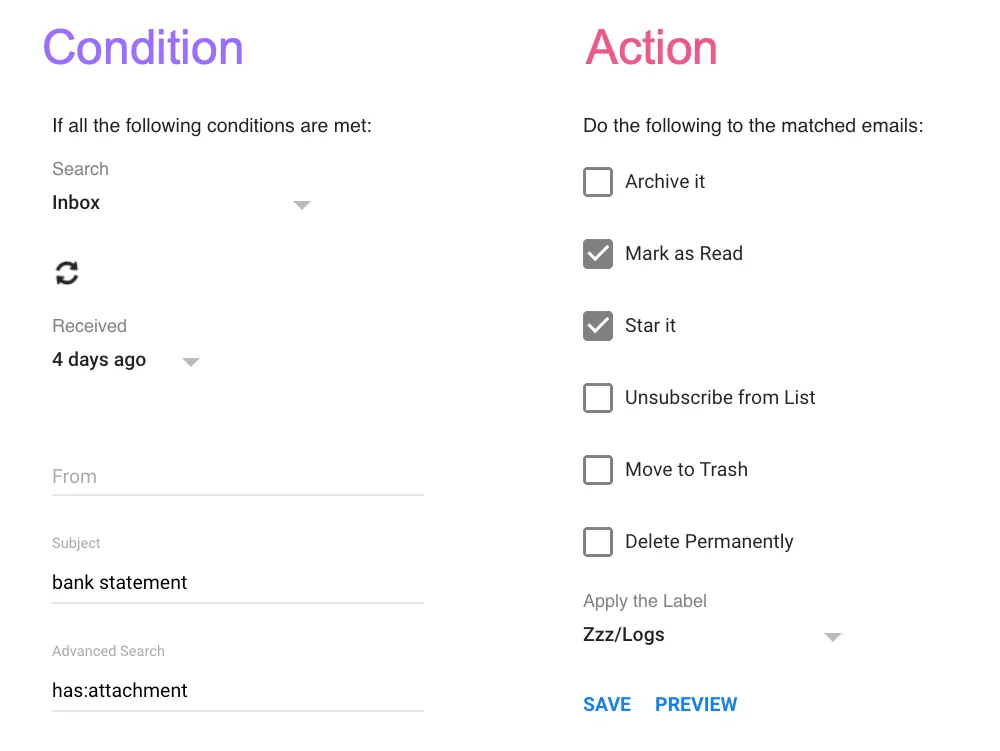Screen dimensions: 1000x751
Task: Uncheck Mark as Read
Action: click(597, 253)
